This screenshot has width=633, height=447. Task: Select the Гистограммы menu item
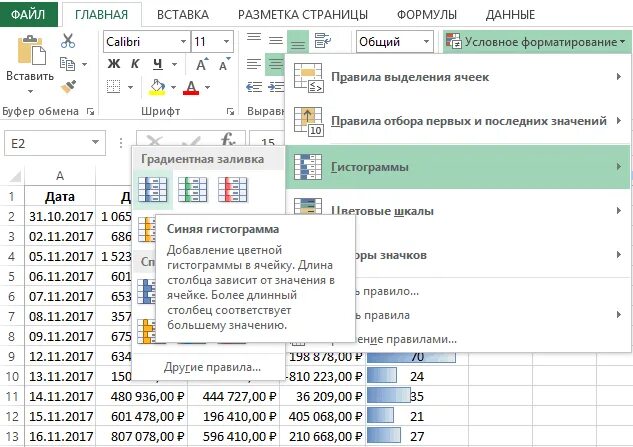(x=458, y=167)
